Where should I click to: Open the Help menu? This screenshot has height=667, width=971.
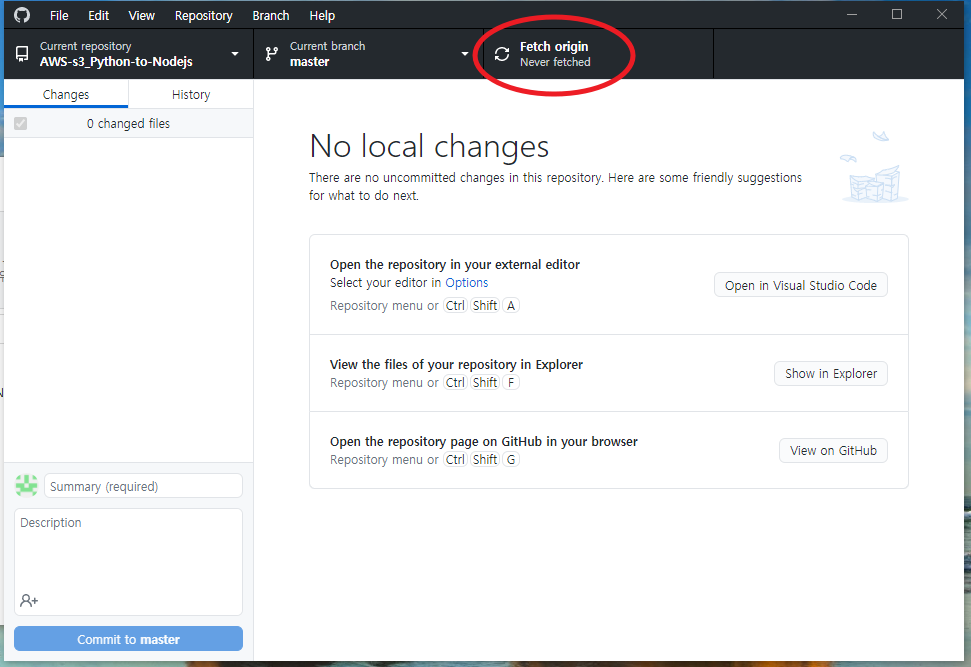pos(322,15)
